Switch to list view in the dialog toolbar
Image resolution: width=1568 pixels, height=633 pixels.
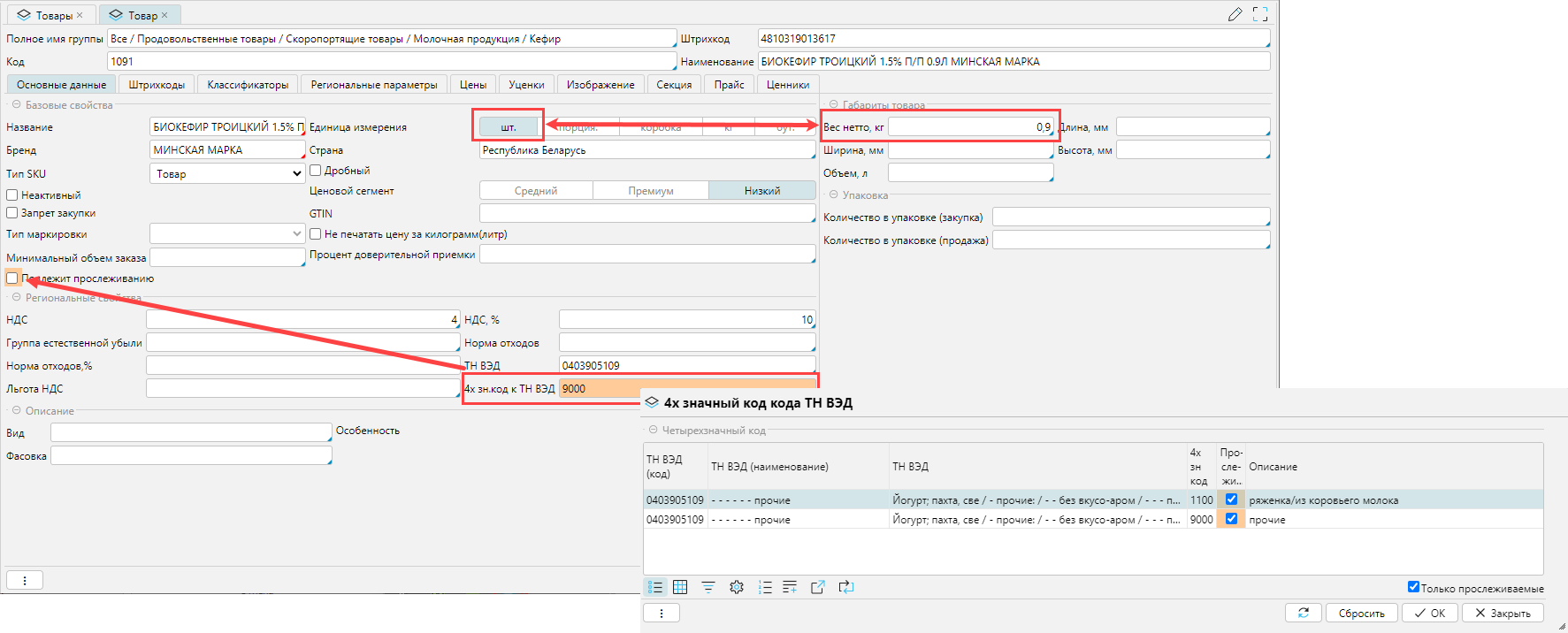click(x=655, y=587)
